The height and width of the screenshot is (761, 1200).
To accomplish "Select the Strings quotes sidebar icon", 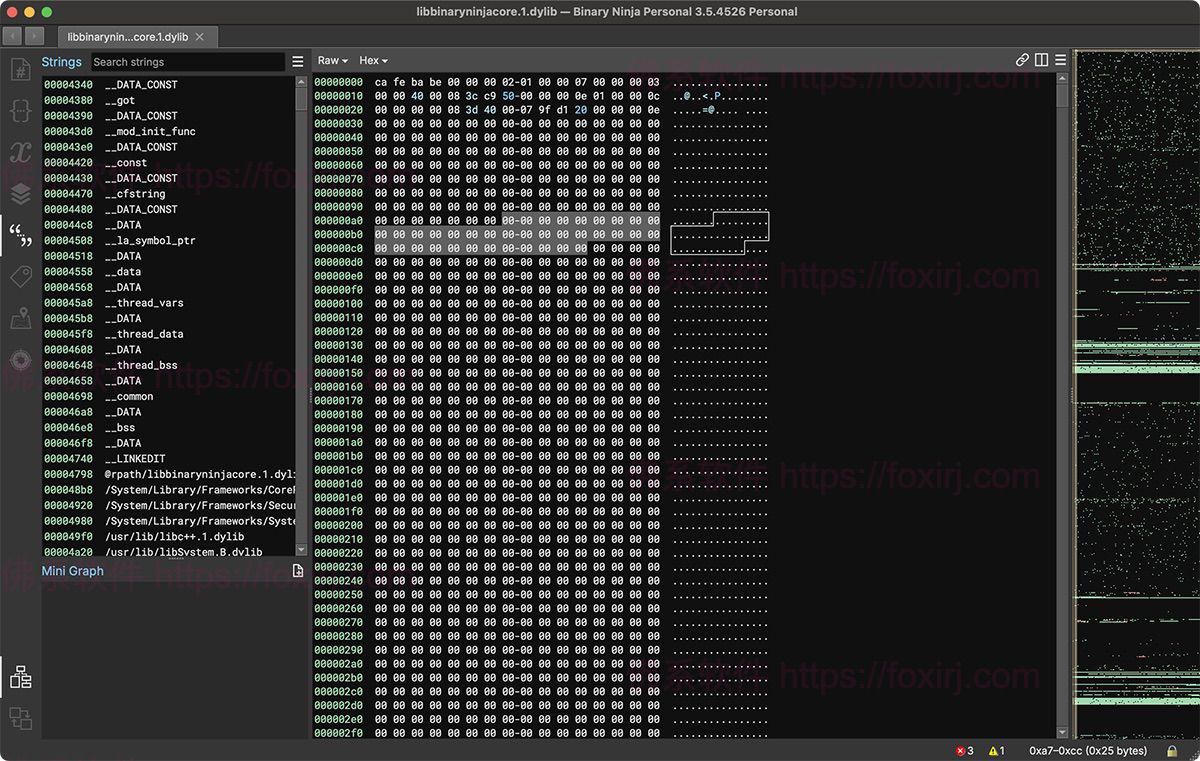I will 20,235.
